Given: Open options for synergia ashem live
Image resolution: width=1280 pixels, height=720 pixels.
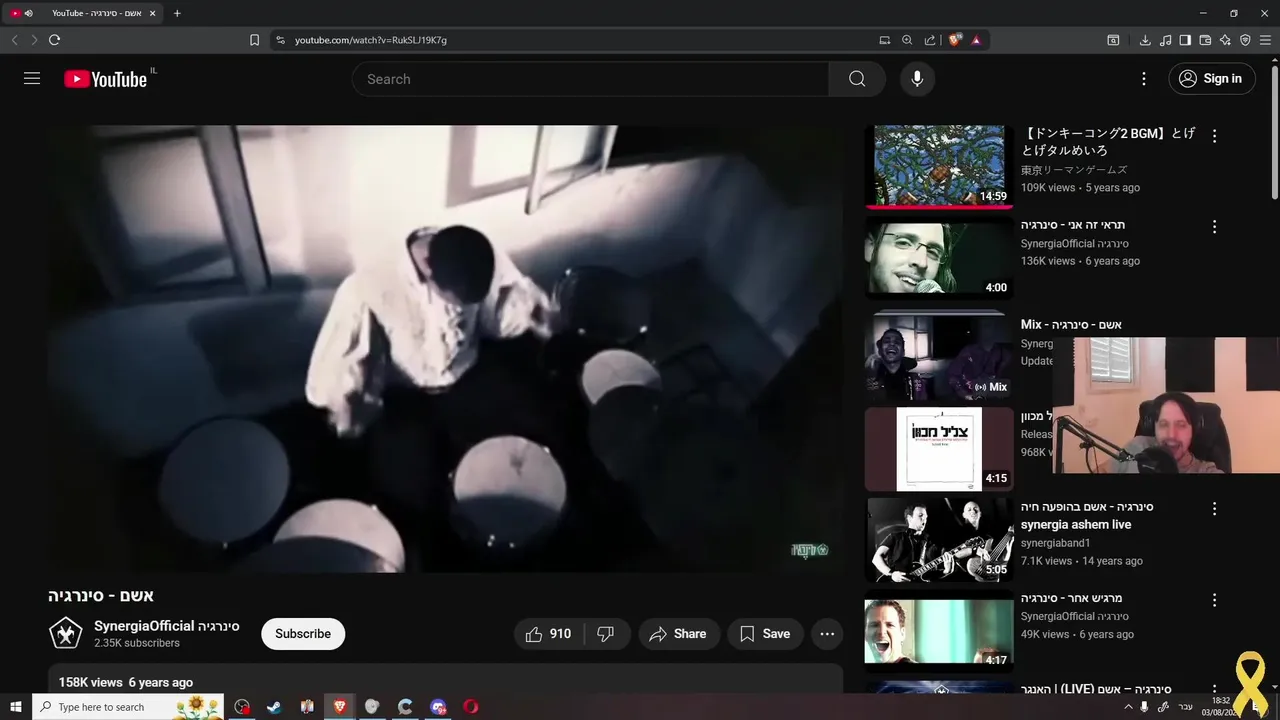Looking at the screenshot, I should [x=1215, y=509].
